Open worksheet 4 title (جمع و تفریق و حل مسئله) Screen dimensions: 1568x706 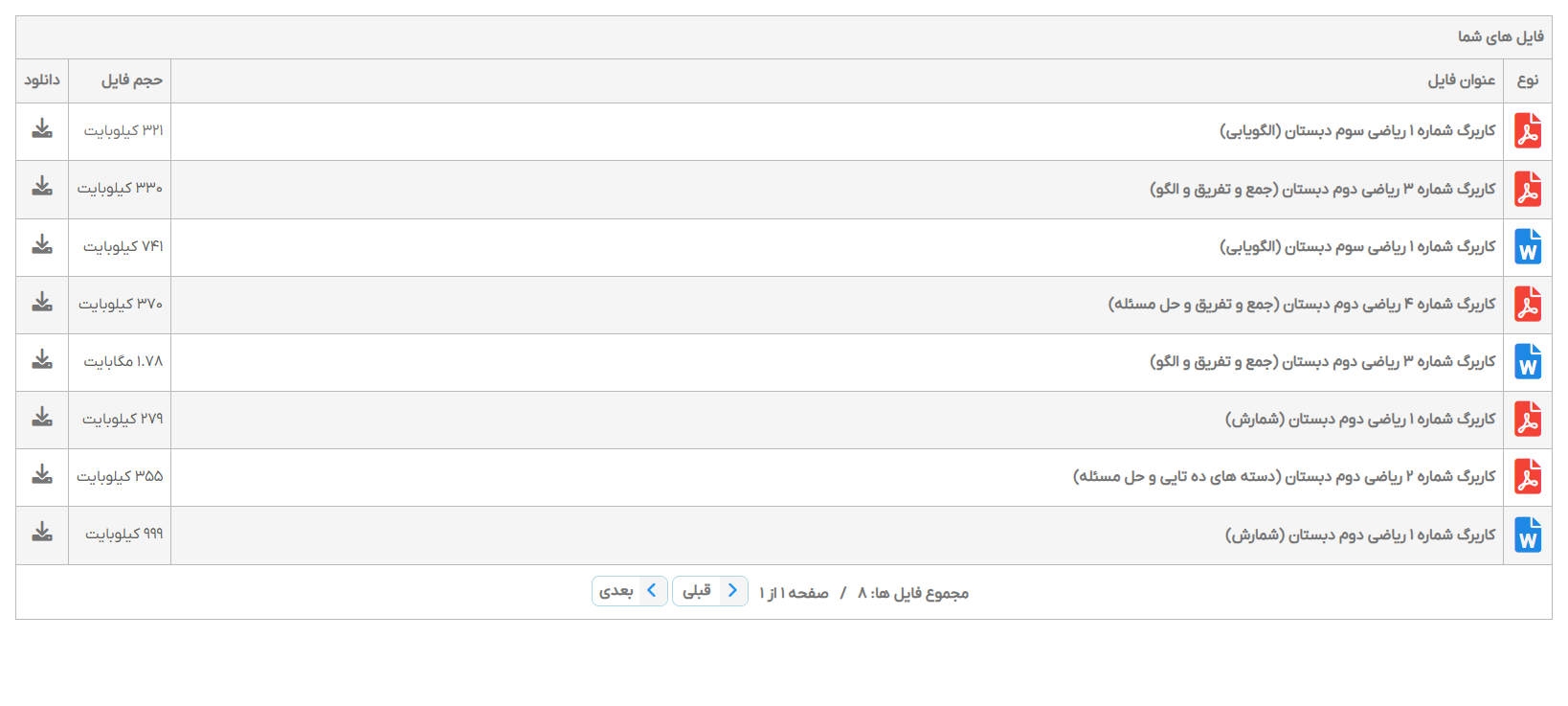click(1301, 304)
